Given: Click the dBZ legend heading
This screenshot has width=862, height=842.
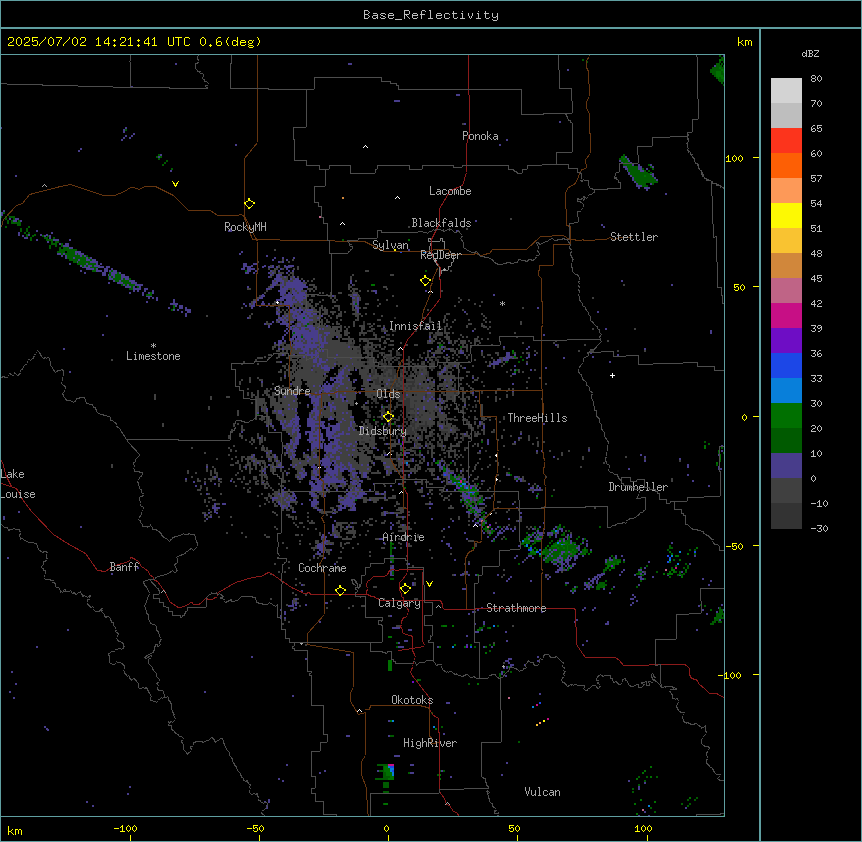Looking at the screenshot, I should tap(810, 53).
